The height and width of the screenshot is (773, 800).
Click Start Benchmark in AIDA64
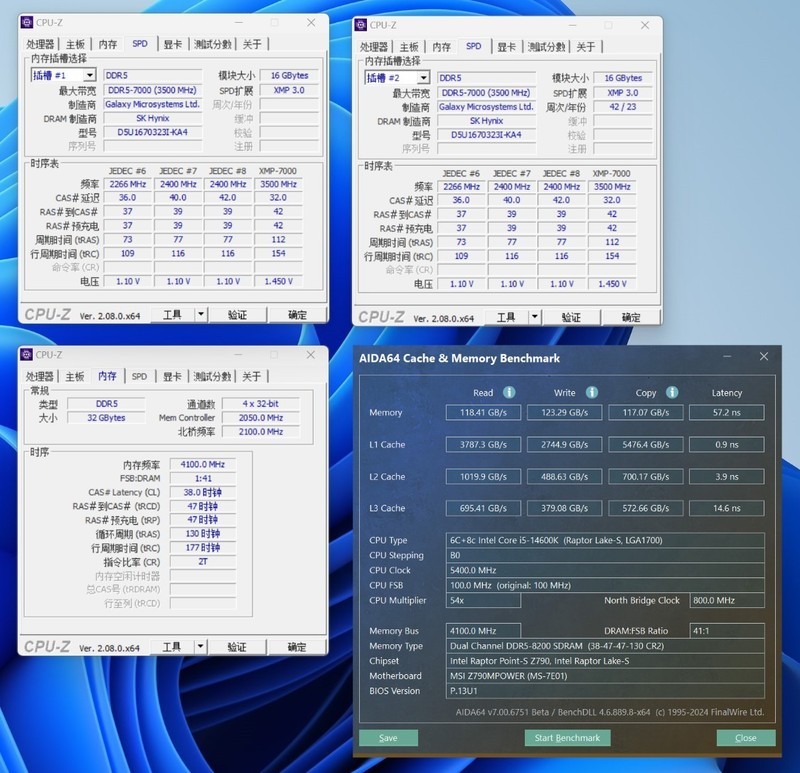click(x=566, y=737)
